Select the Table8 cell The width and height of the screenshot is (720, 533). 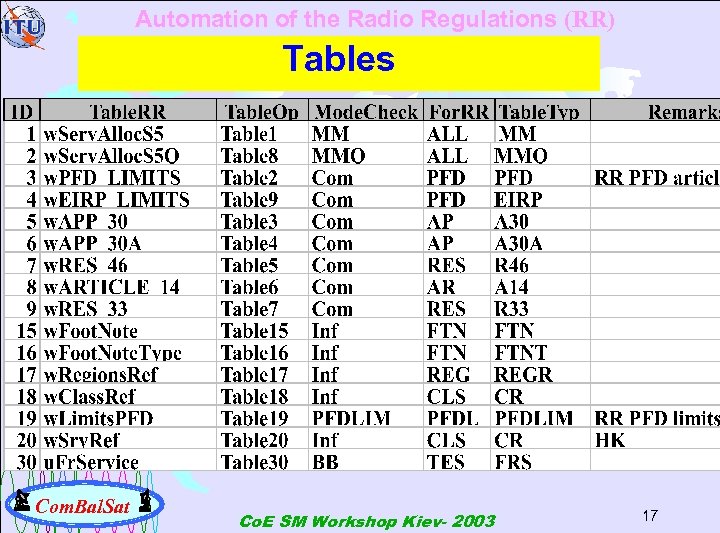tap(262, 155)
